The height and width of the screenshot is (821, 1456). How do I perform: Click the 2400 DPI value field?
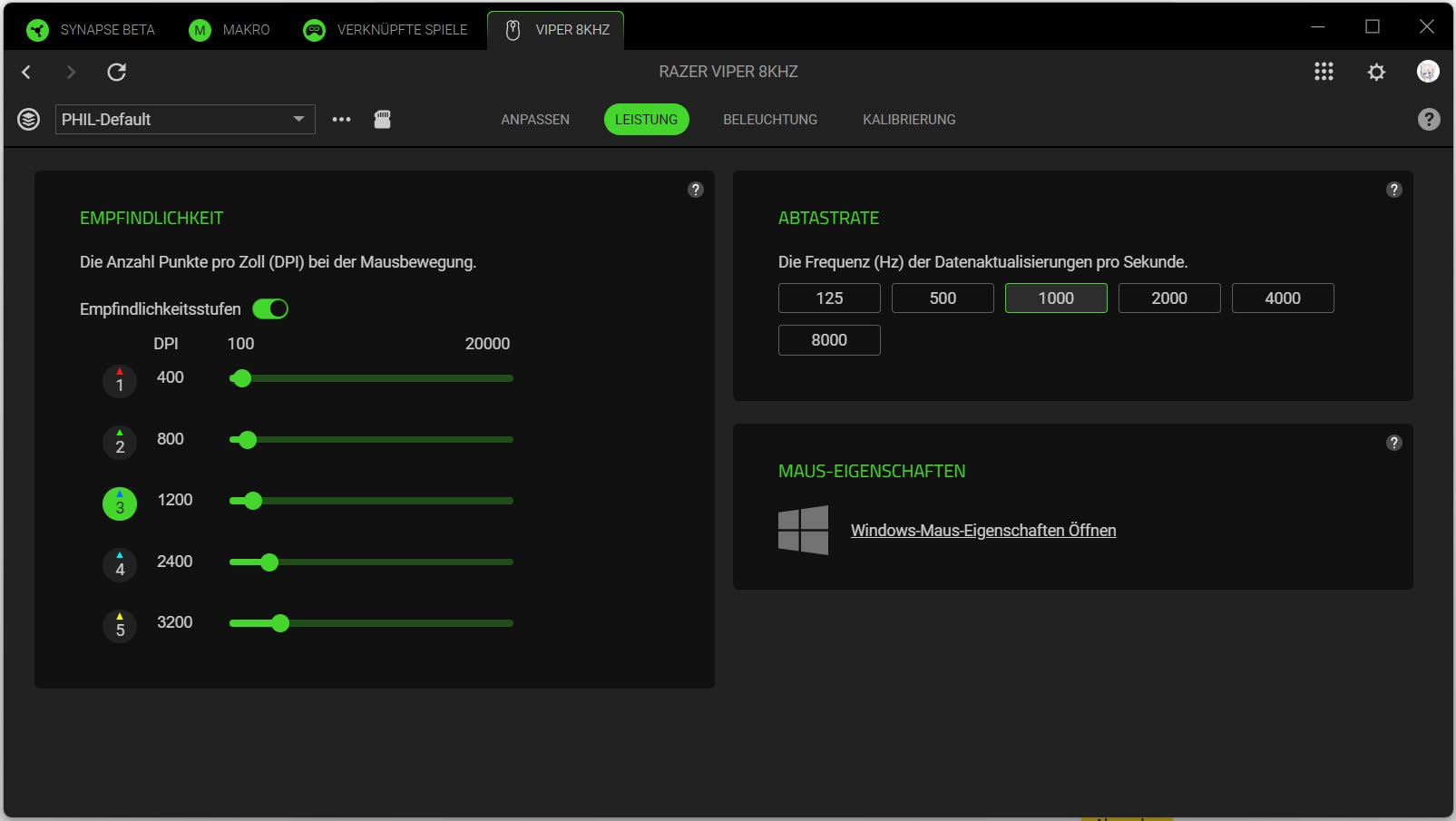click(175, 562)
